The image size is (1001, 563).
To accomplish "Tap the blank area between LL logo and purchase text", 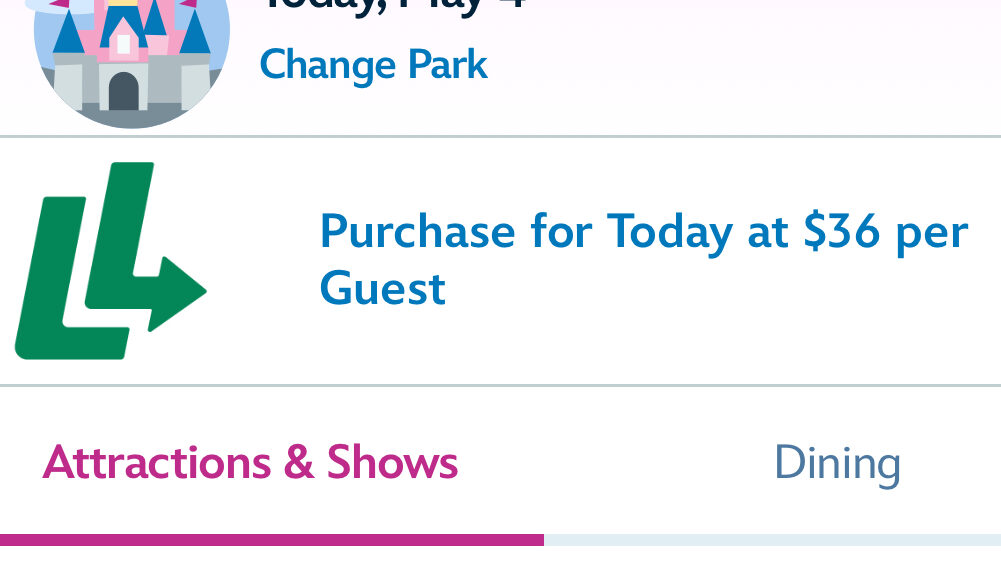I will click(263, 261).
